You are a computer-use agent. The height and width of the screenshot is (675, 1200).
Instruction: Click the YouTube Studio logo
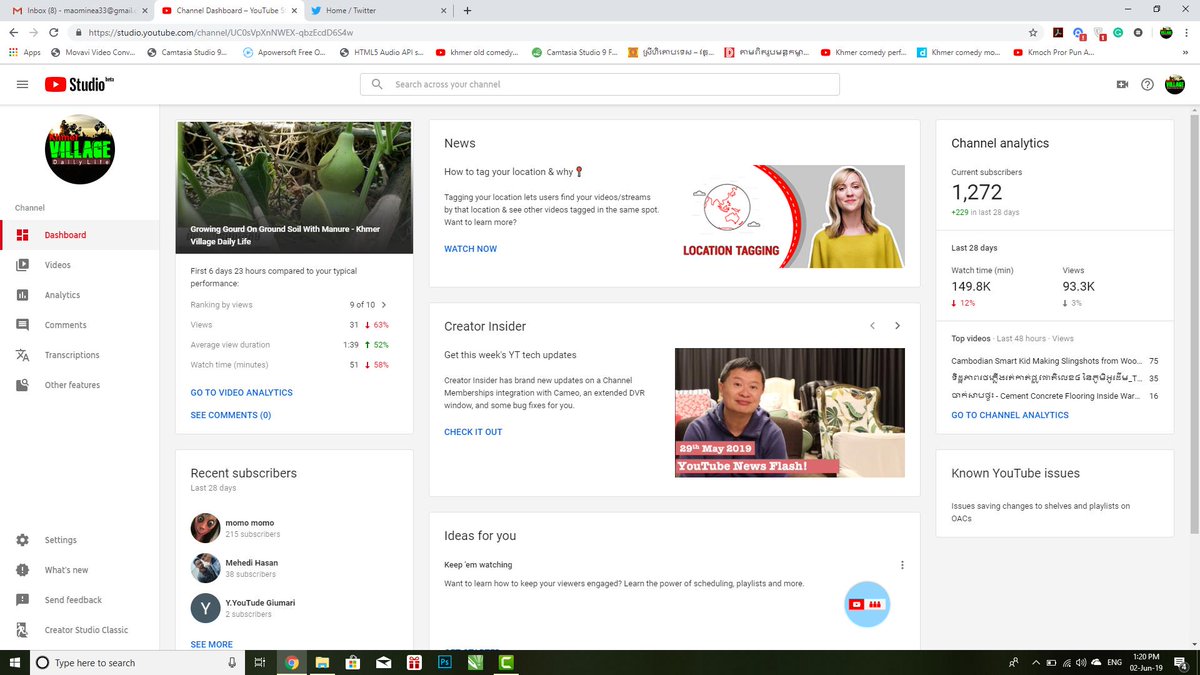(x=79, y=85)
